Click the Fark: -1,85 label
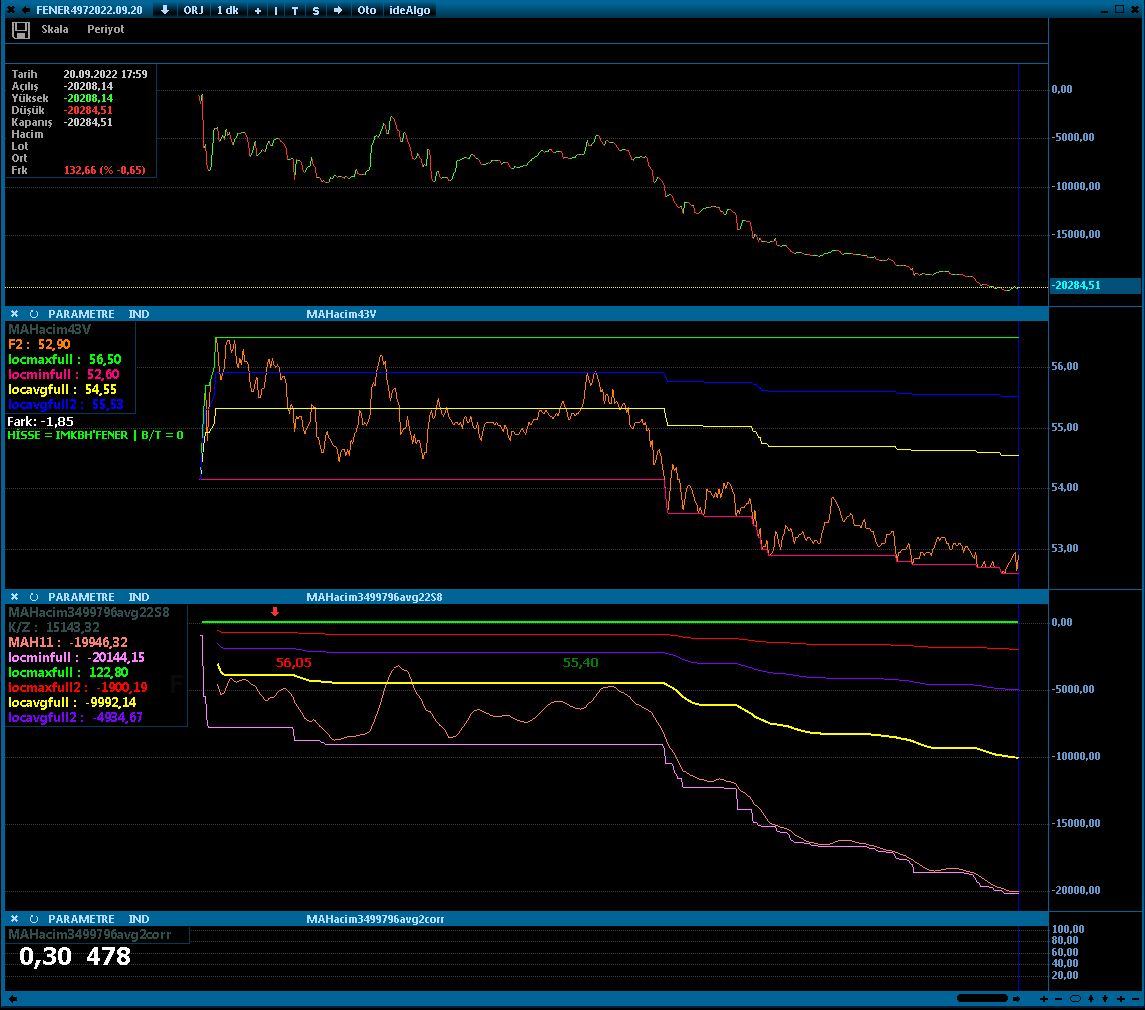 click(x=40, y=421)
